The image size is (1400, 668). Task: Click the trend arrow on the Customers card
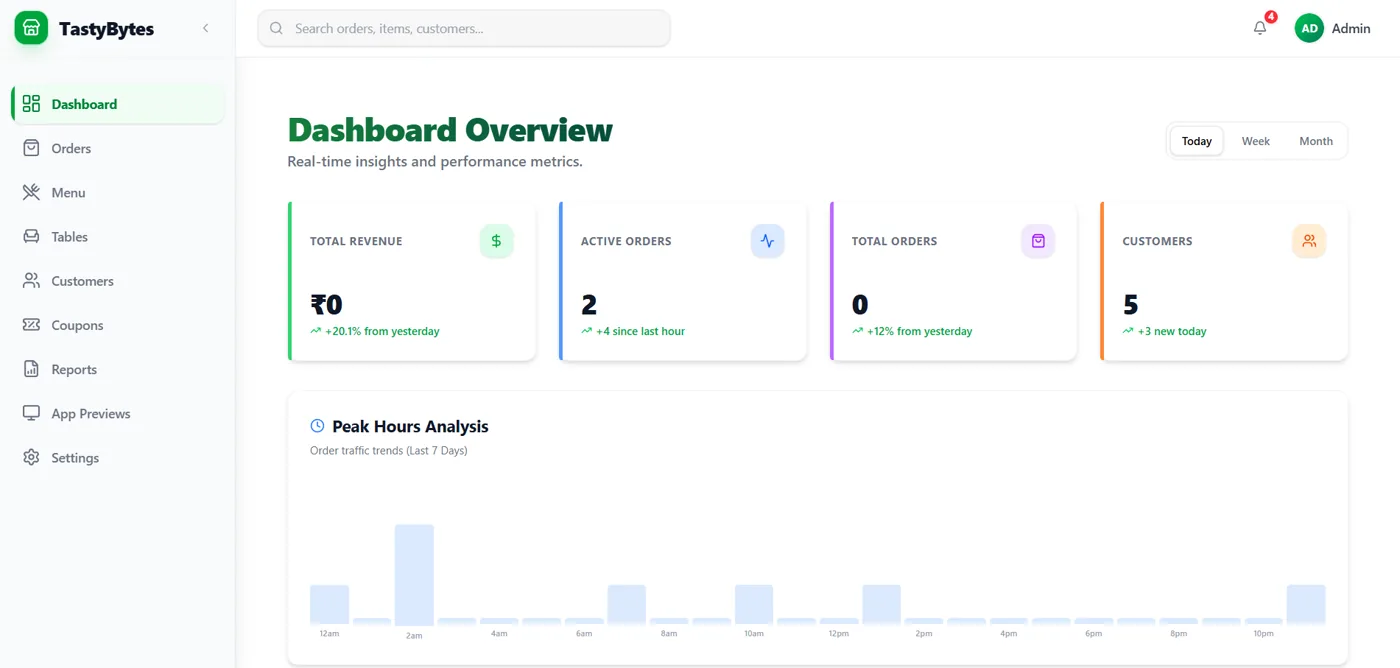(x=1128, y=331)
